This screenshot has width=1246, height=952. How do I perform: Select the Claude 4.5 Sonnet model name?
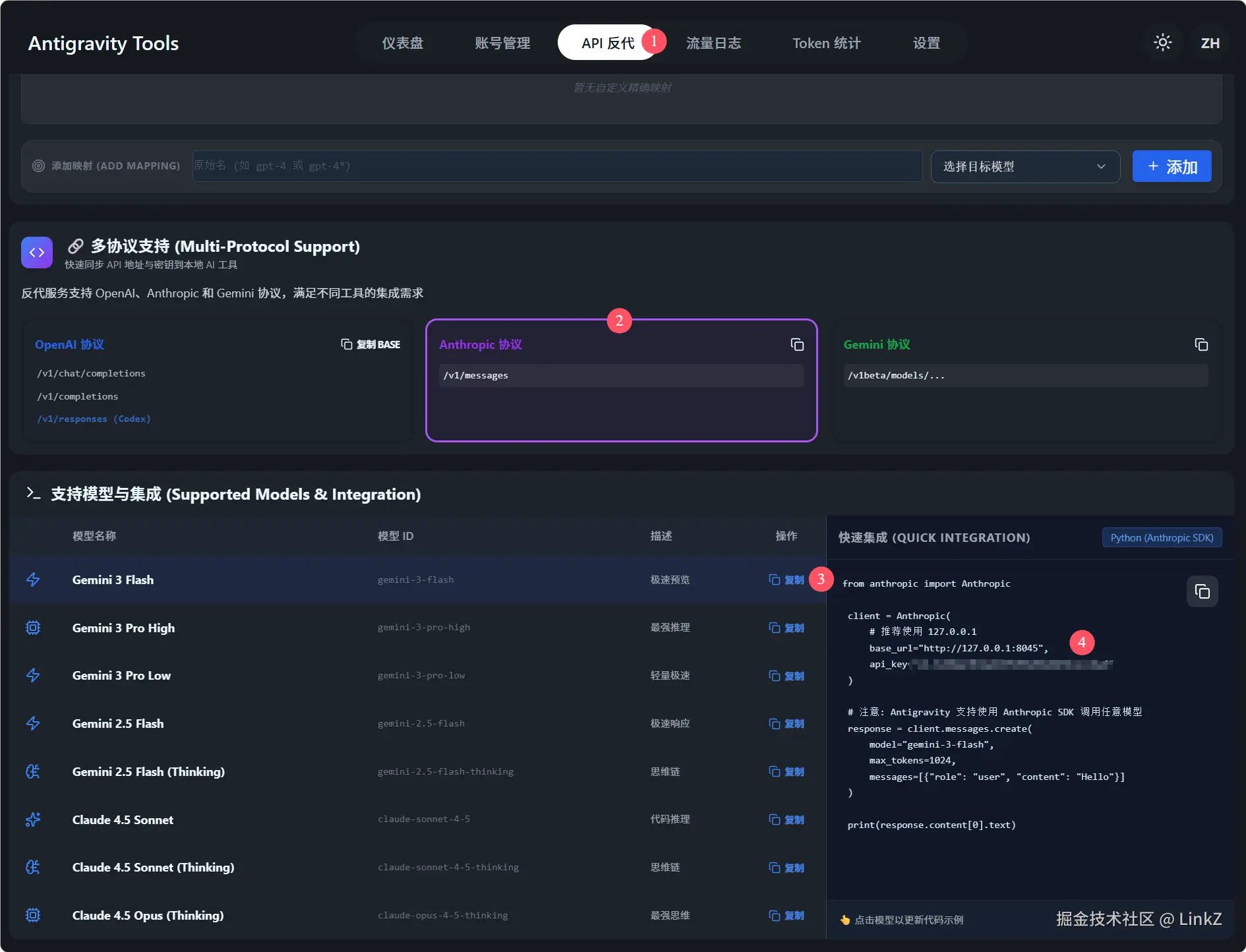click(123, 819)
